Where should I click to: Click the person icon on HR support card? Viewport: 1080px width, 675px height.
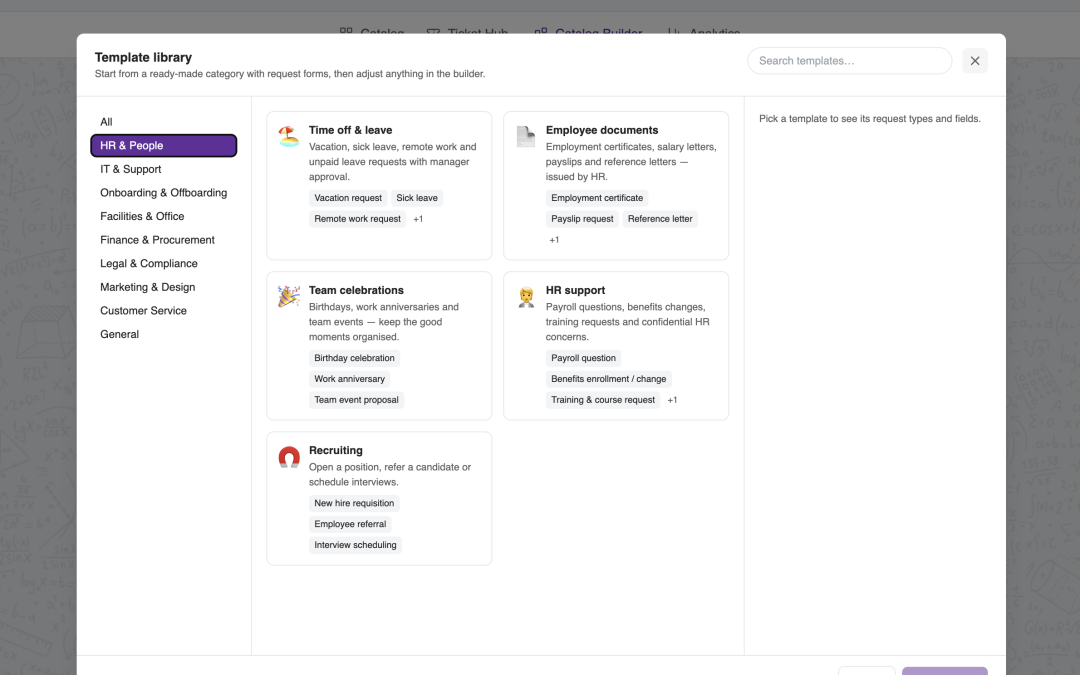[526, 296]
